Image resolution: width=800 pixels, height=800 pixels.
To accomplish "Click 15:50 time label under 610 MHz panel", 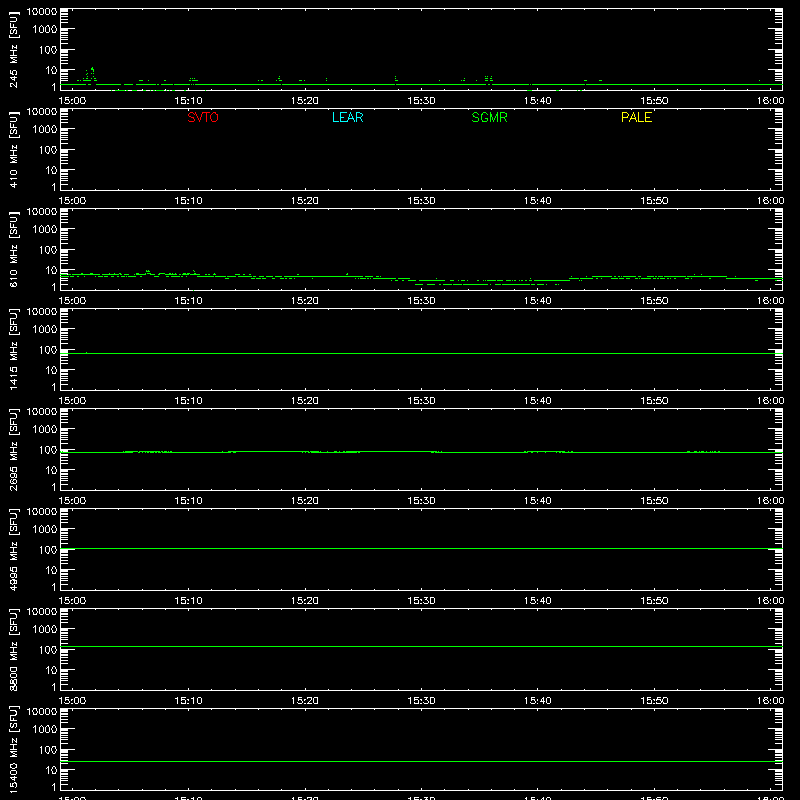I will point(654,301).
